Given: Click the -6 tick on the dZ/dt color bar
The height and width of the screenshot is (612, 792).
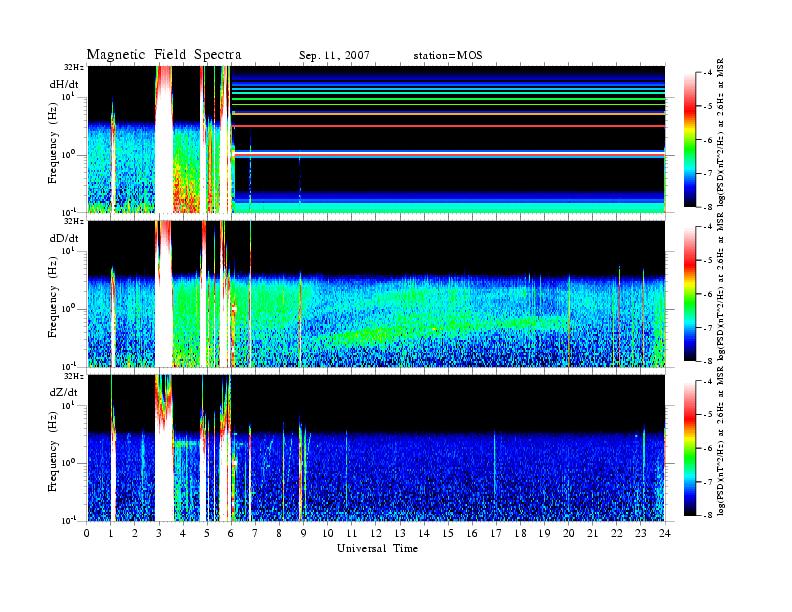Looking at the screenshot, I should tap(706, 448).
